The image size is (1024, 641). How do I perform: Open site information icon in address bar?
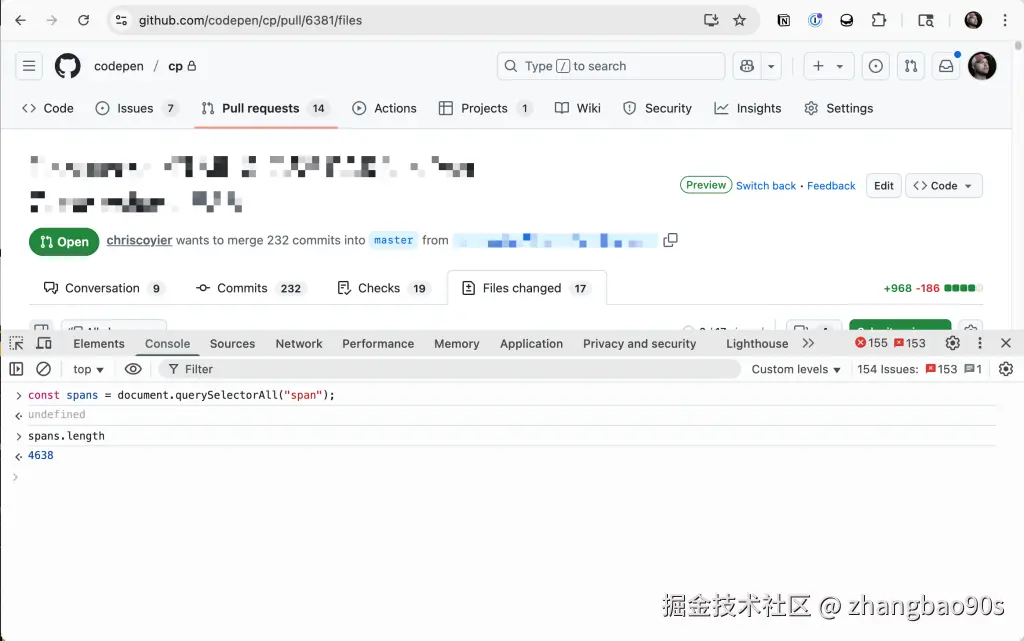(121, 20)
